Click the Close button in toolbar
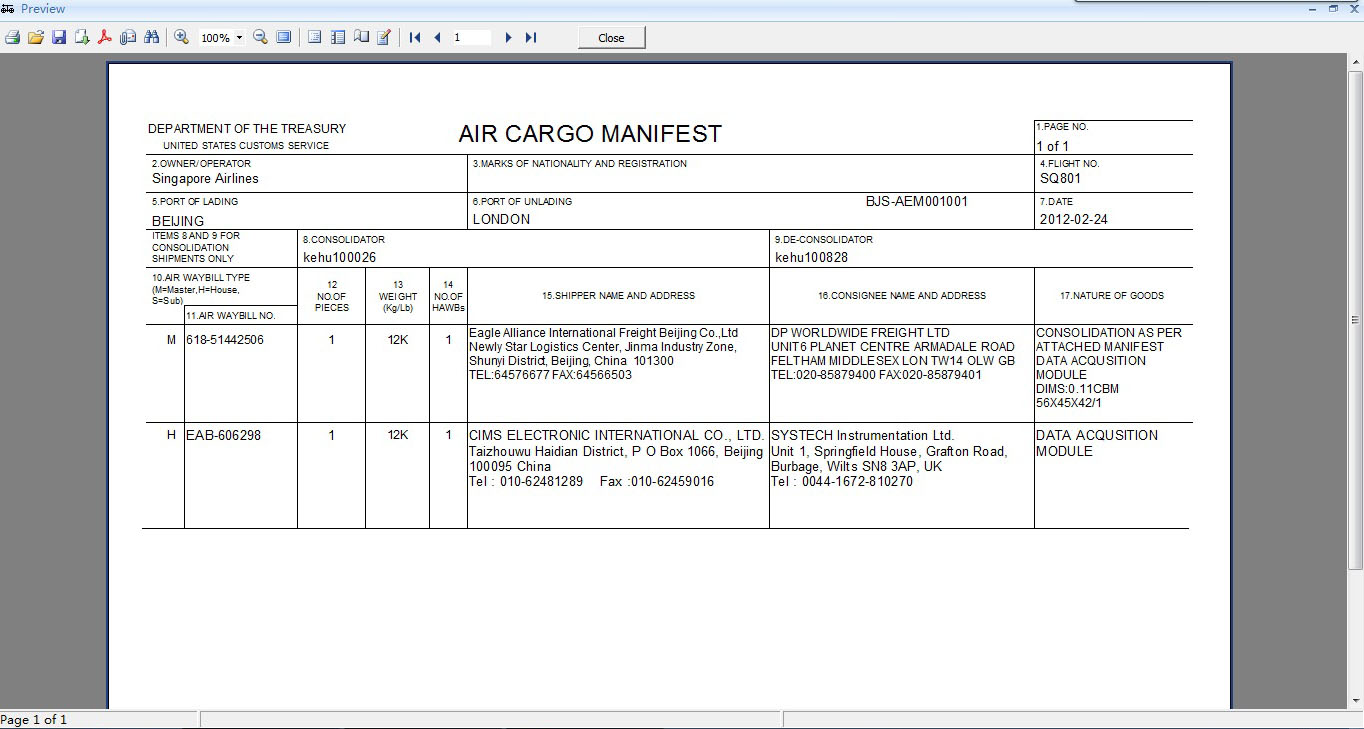1364x729 pixels. point(611,37)
